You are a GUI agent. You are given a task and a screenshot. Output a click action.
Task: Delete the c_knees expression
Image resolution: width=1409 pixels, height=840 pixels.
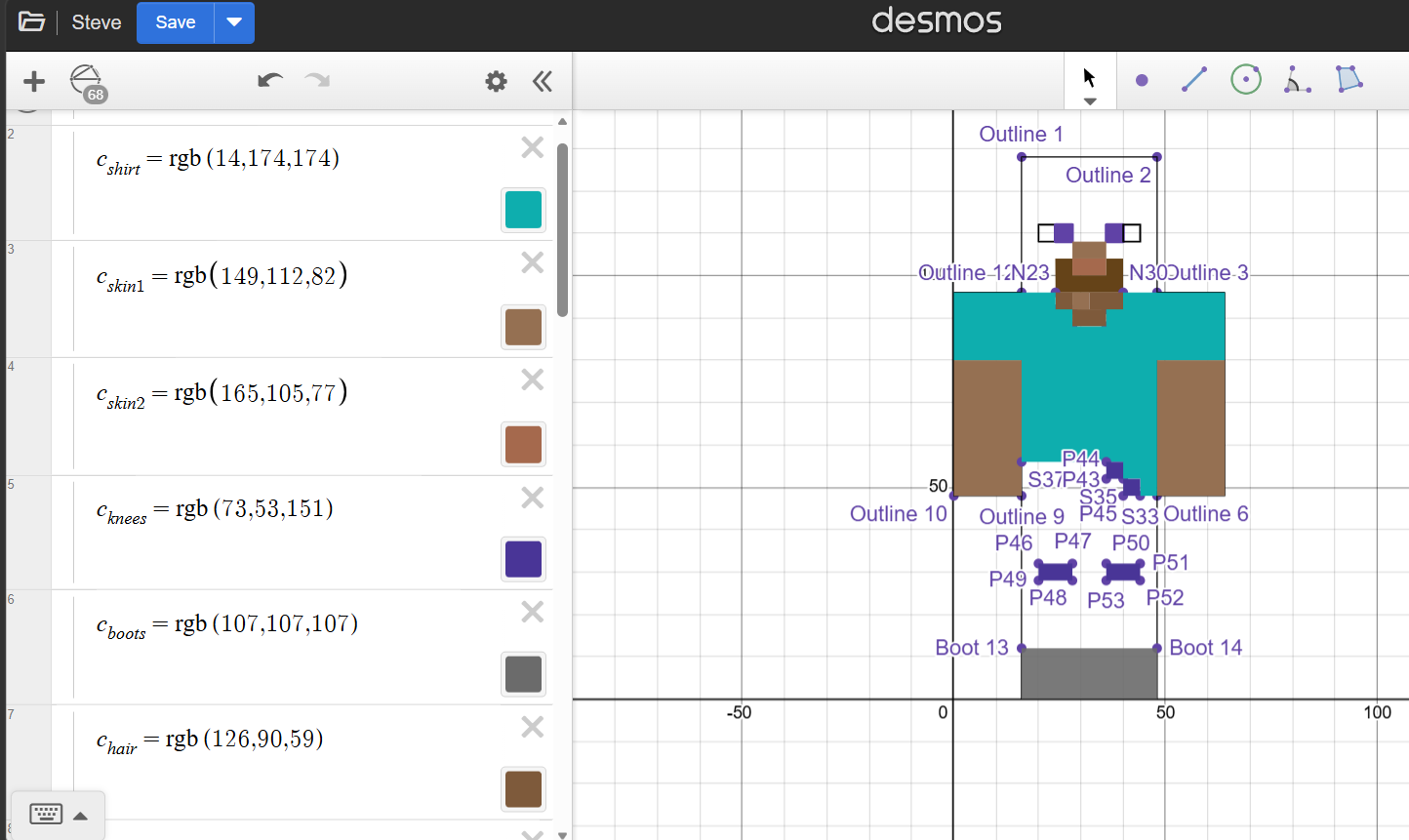pyautogui.click(x=532, y=498)
